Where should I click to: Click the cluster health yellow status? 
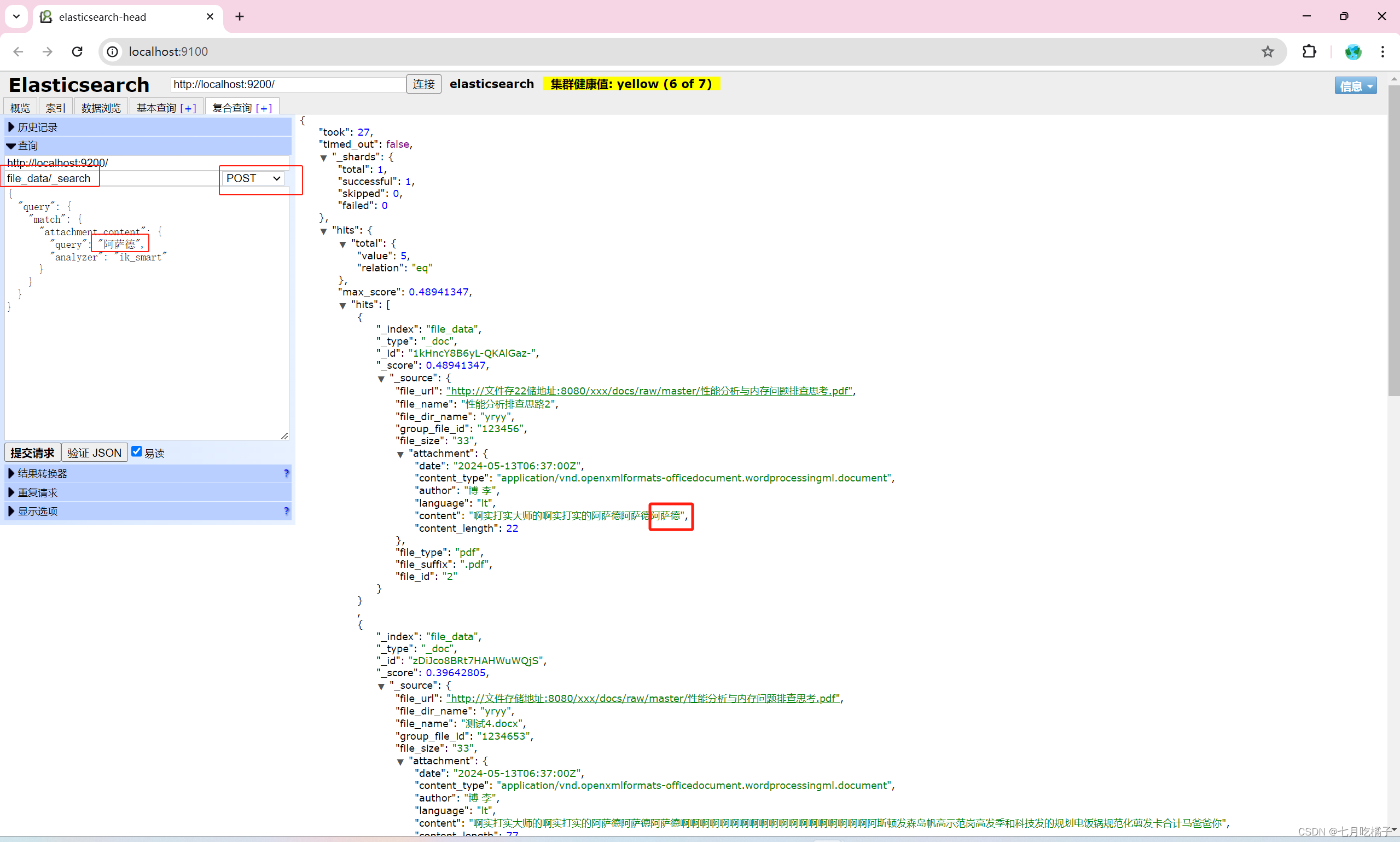tap(631, 84)
